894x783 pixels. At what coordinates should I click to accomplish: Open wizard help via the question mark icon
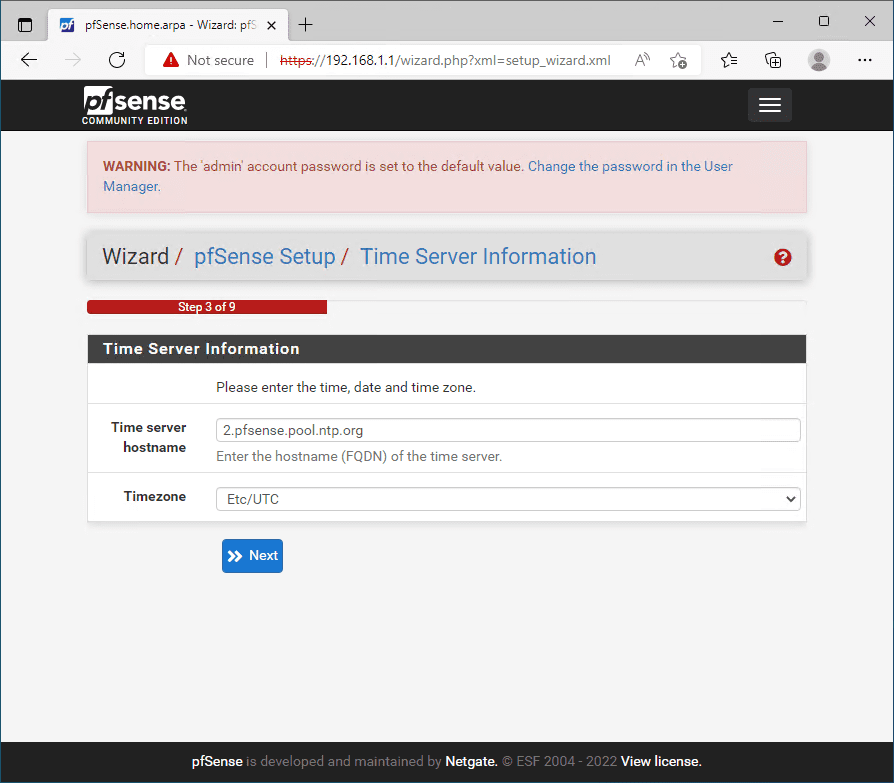[782, 257]
